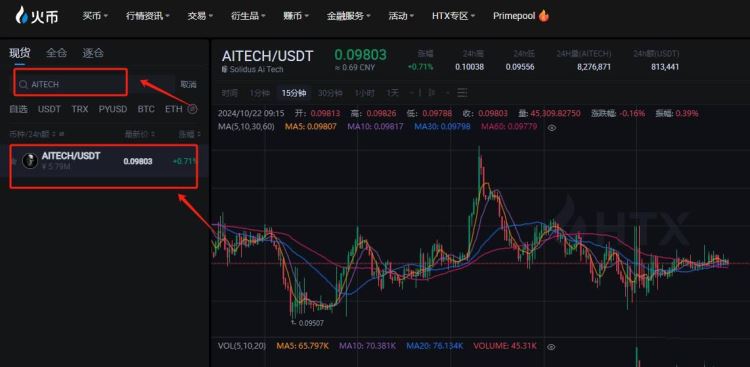Click the 24h turnover value 813,441
This screenshot has width=750, height=367.
click(665, 67)
